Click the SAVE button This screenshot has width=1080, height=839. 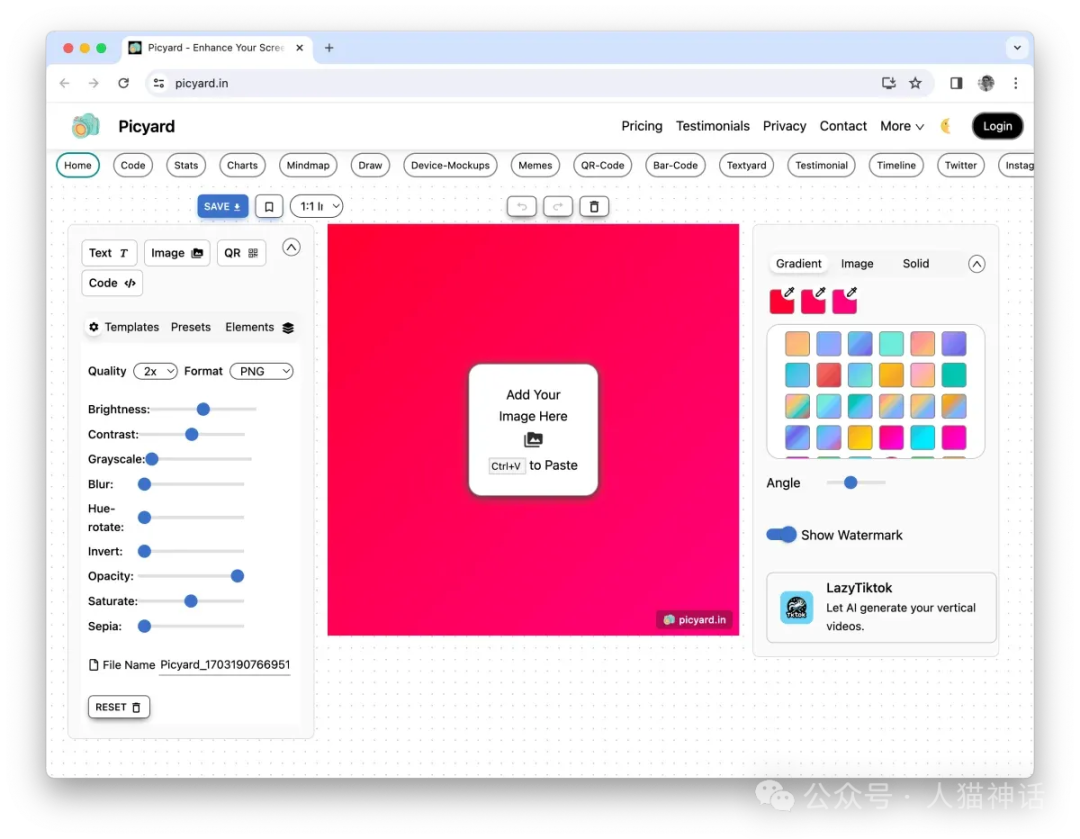coord(222,207)
